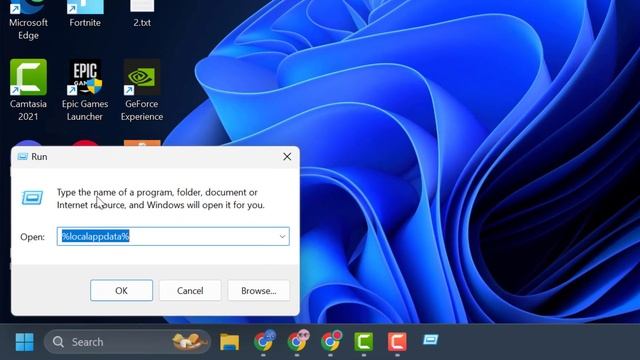Open the first Chrome taskbar icon
Viewport: 640px width, 360px height.
tap(264, 341)
